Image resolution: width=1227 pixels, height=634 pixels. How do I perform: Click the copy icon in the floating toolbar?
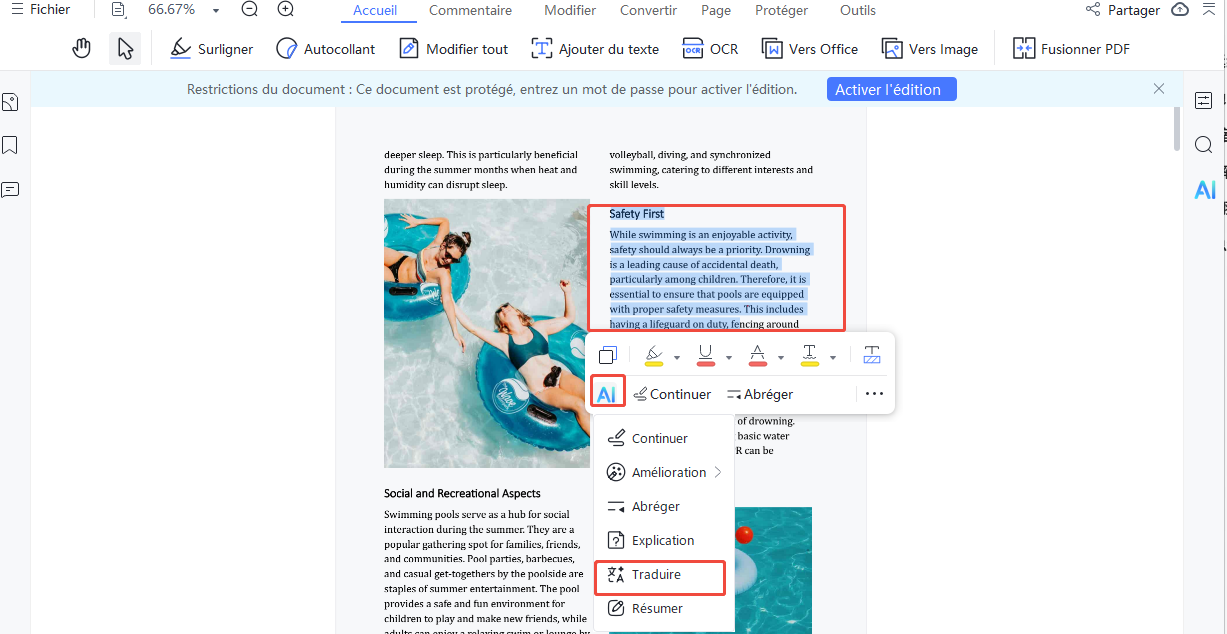click(607, 354)
